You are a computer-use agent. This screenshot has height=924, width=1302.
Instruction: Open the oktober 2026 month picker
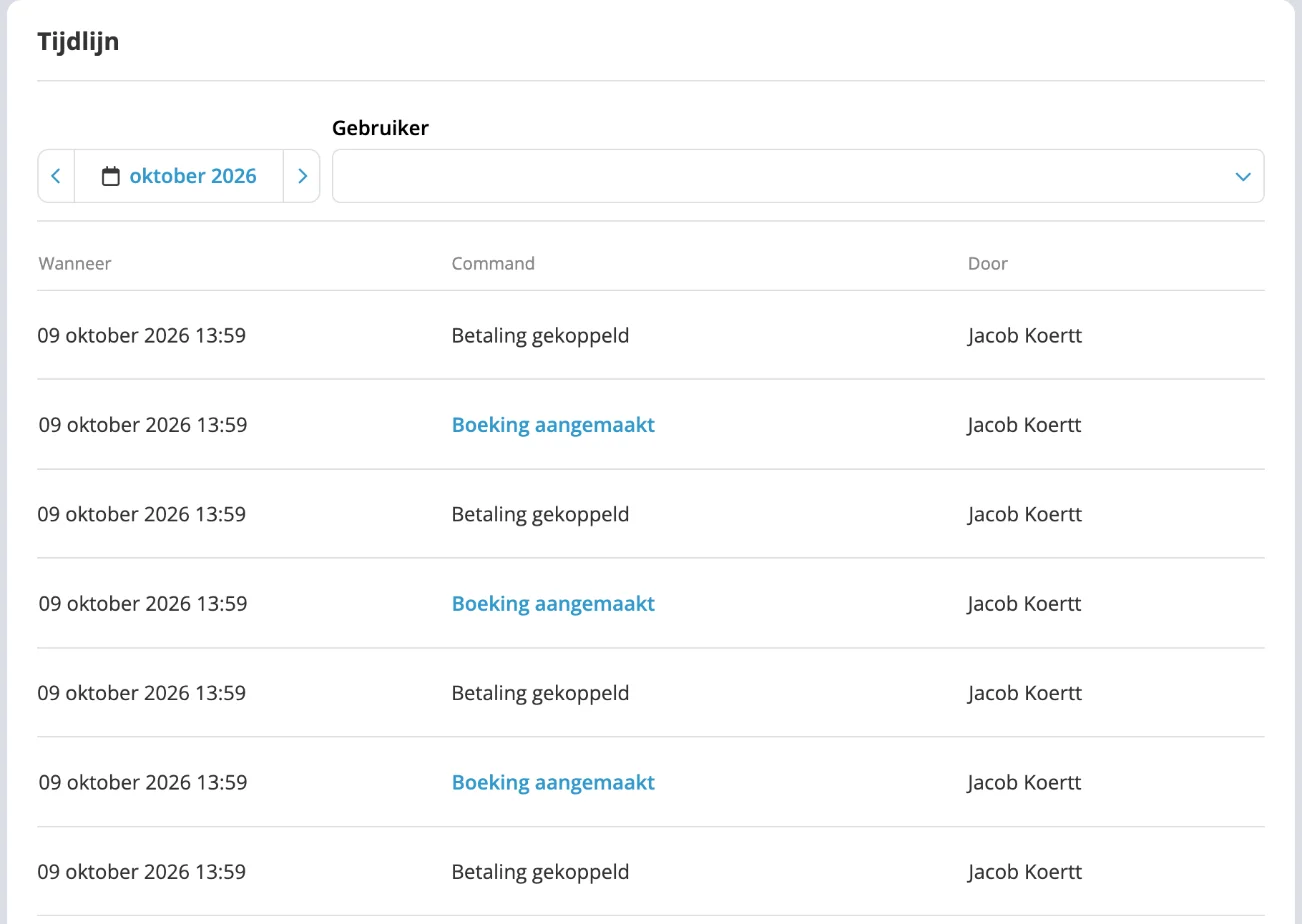click(179, 176)
